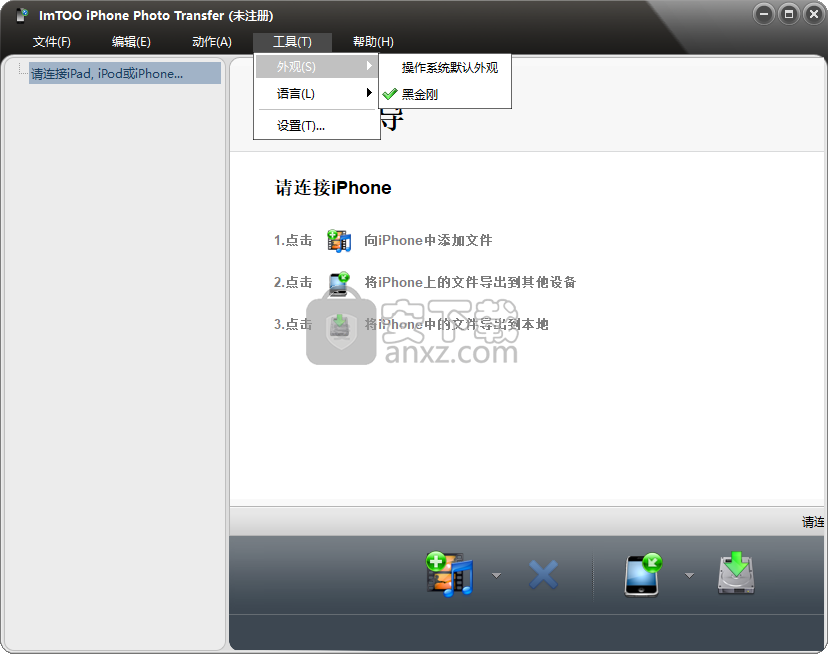Minimize the ImTOO window

point(764,14)
